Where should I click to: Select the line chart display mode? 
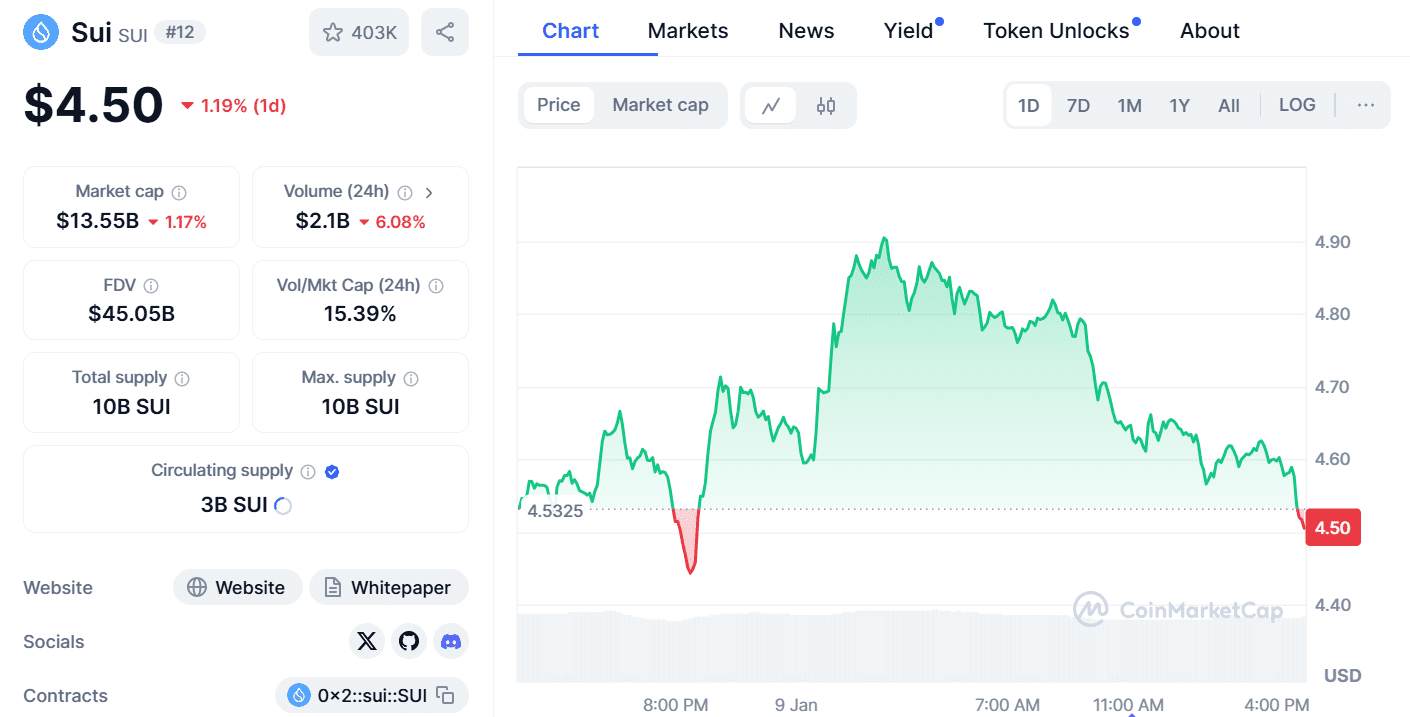coord(771,104)
